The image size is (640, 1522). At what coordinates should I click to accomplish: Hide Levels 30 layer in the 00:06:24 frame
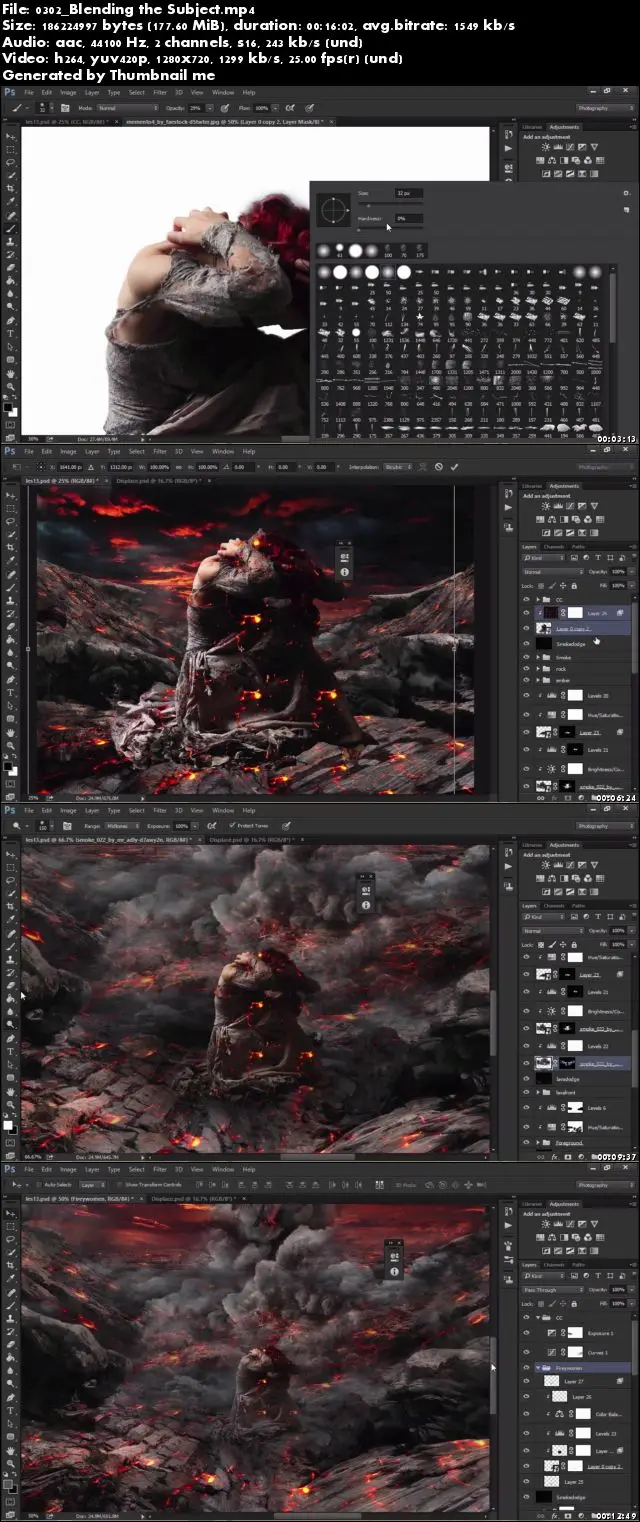[526, 695]
